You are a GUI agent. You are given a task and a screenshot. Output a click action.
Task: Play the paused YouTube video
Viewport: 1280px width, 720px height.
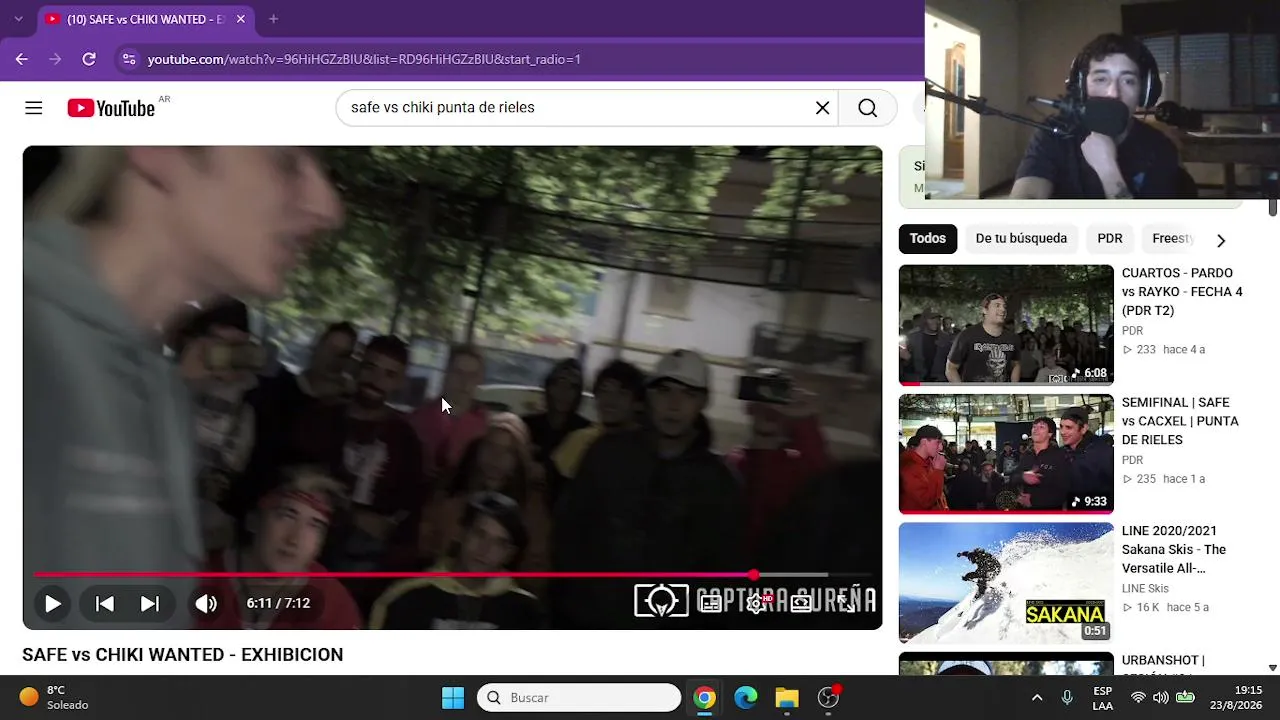[53, 603]
